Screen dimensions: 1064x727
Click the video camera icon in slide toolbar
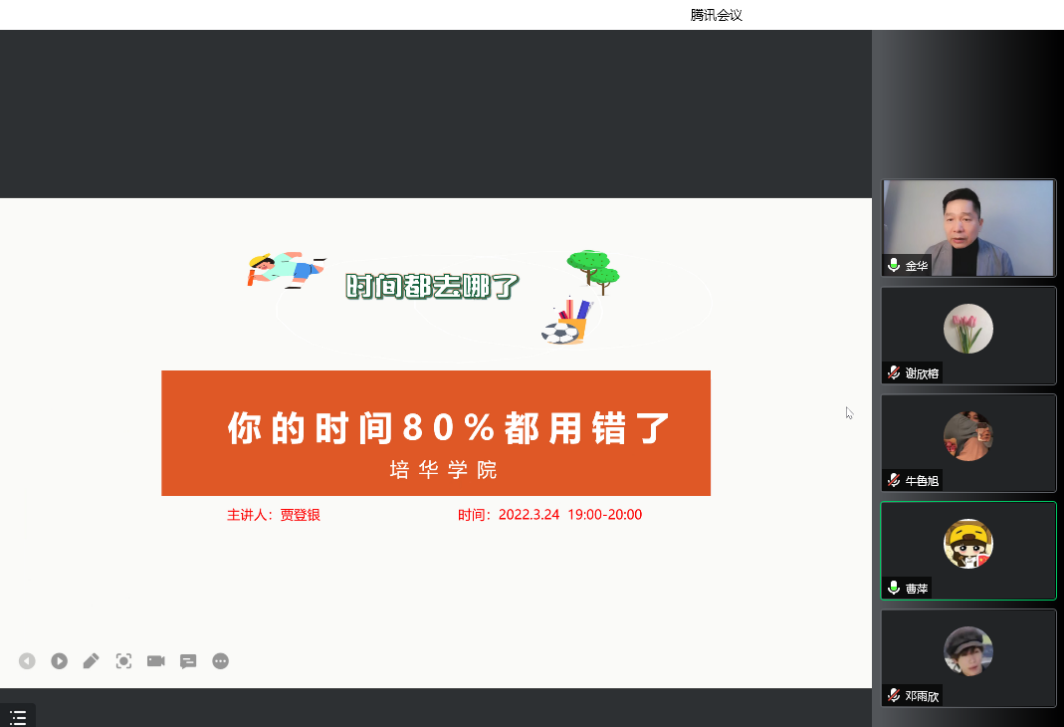coord(156,661)
